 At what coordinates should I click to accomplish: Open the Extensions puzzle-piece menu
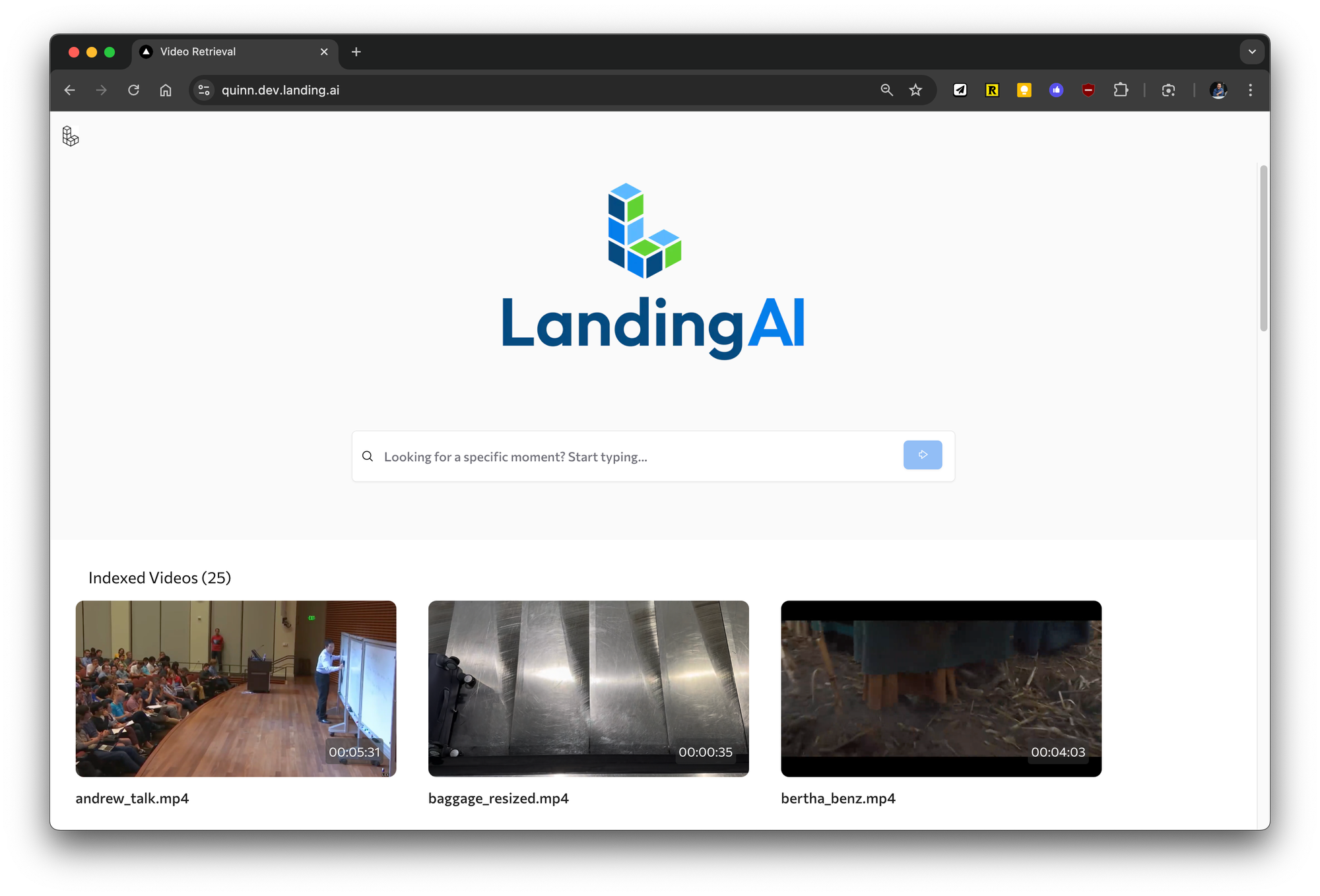1121,90
